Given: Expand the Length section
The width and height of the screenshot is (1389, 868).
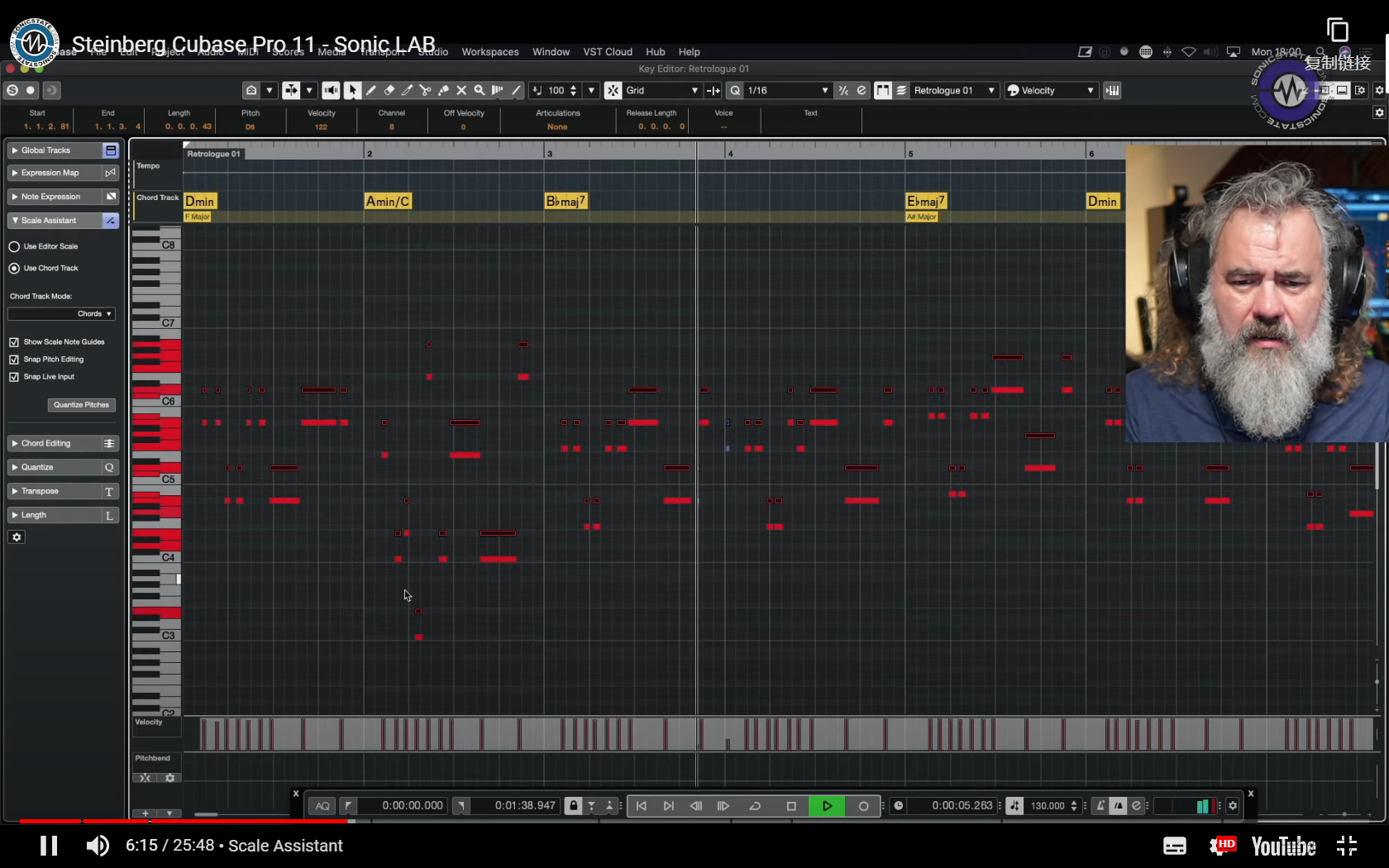Looking at the screenshot, I should tap(55, 515).
